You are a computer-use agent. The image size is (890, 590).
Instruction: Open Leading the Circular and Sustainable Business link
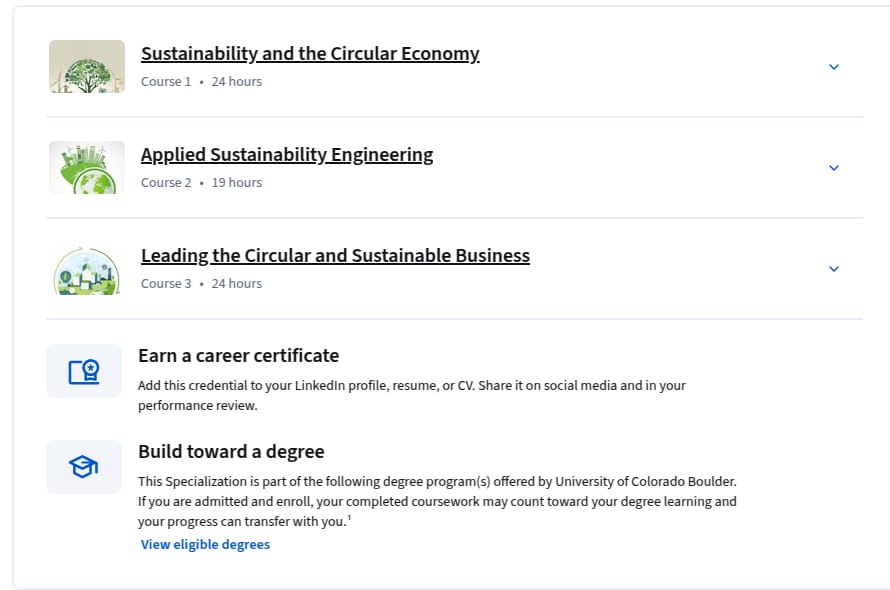point(335,256)
